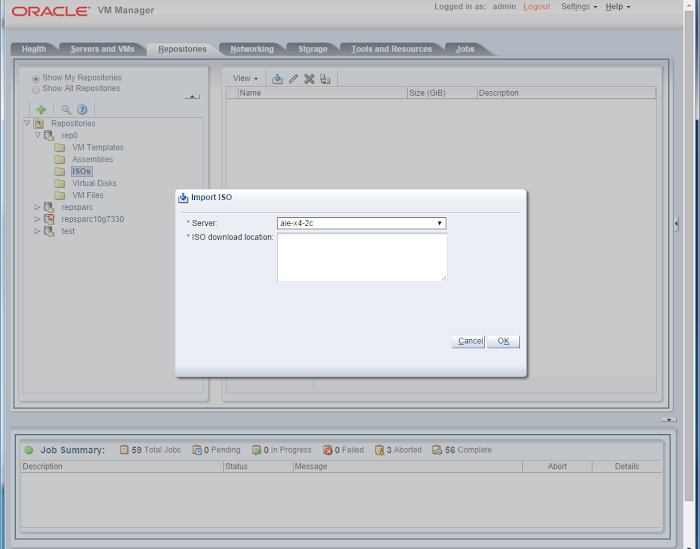Click the Clone ISO toolbar icon

(x=325, y=79)
